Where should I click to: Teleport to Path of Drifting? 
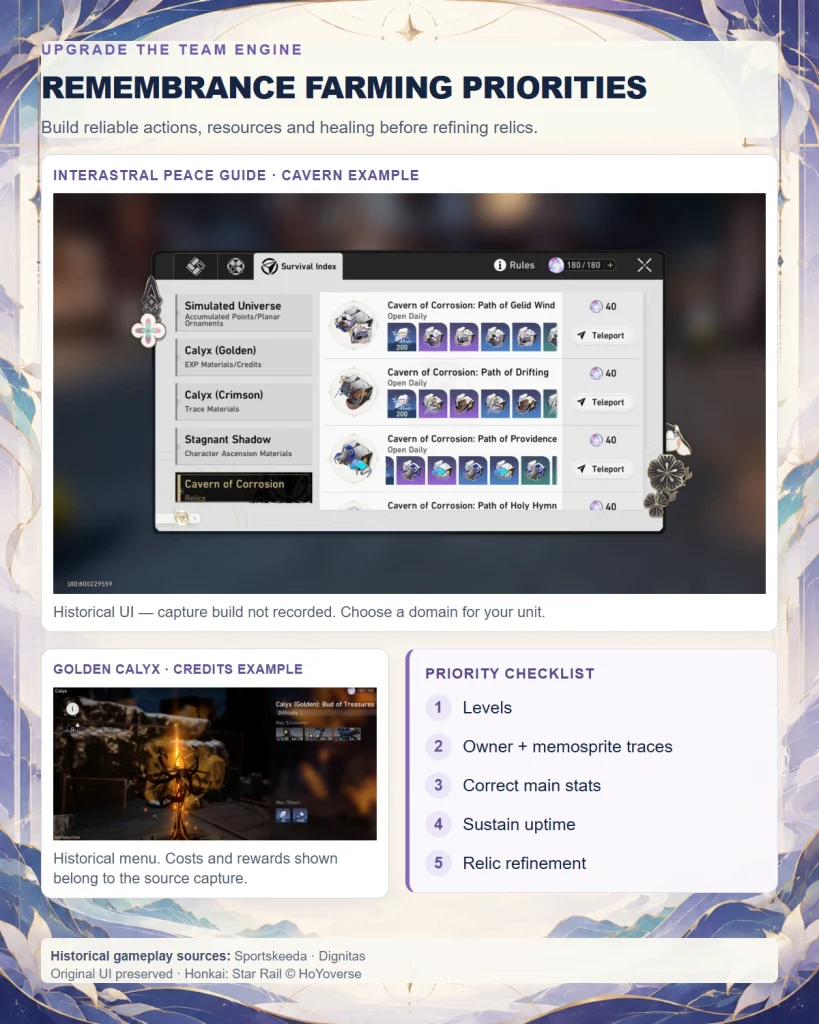pos(602,402)
